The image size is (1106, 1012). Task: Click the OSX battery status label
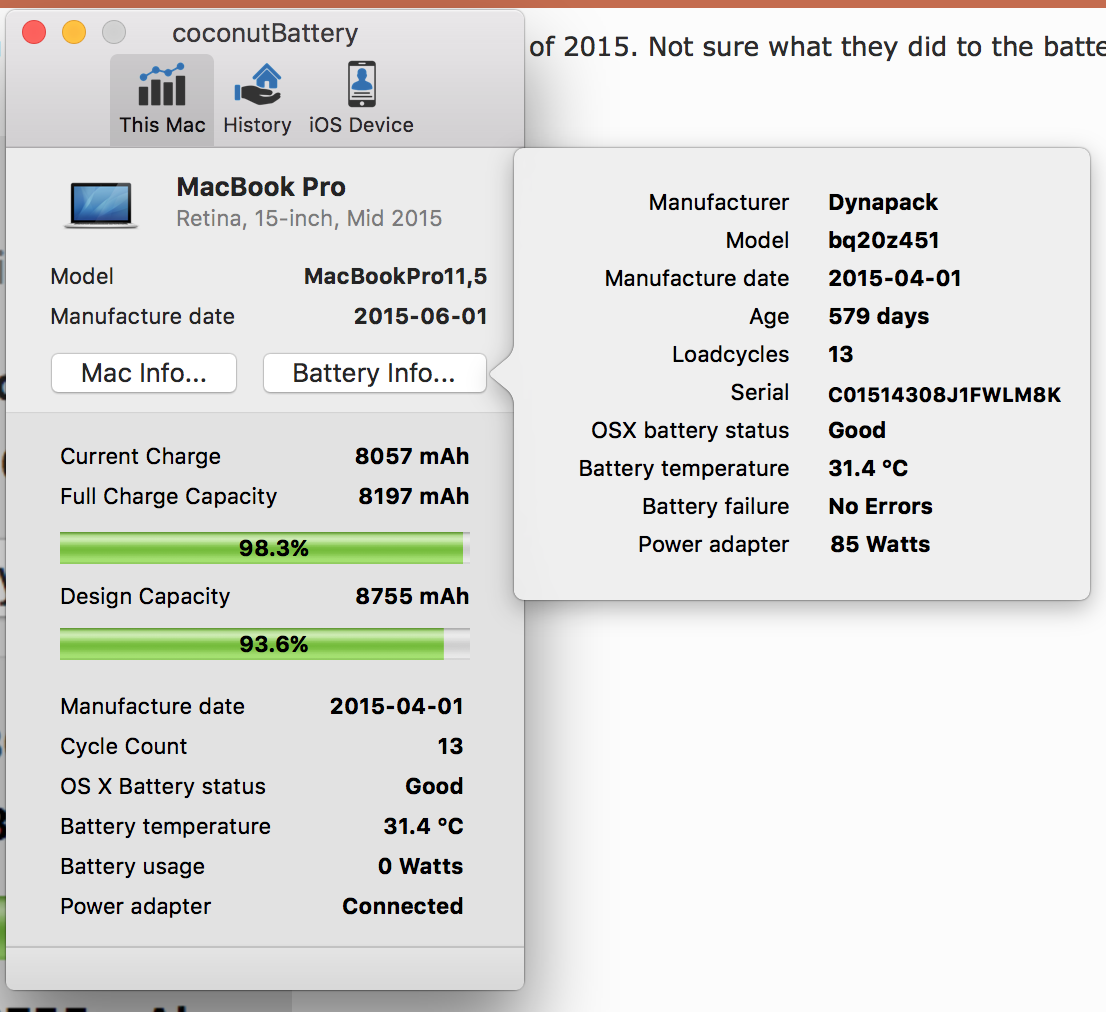pyautogui.click(x=690, y=430)
